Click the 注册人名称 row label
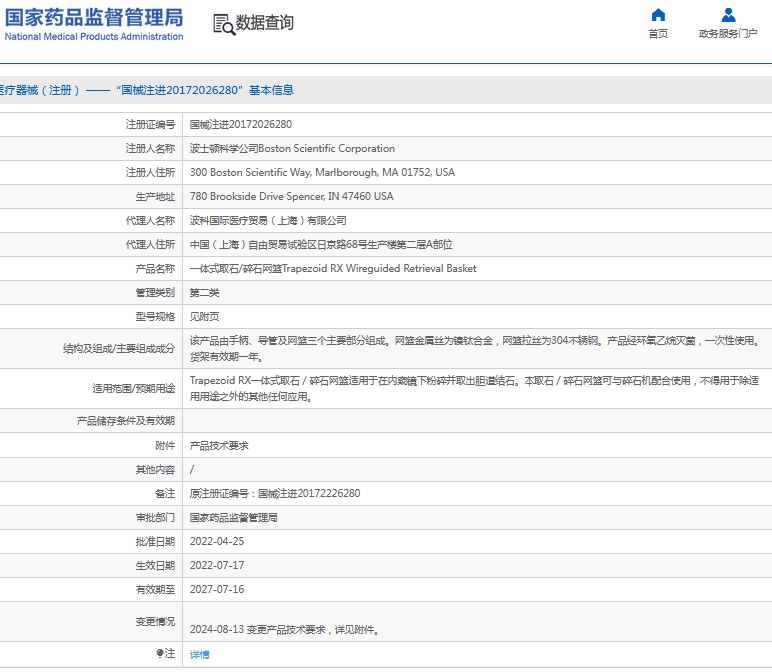The image size is (772, 672). (x=150, y=149)
